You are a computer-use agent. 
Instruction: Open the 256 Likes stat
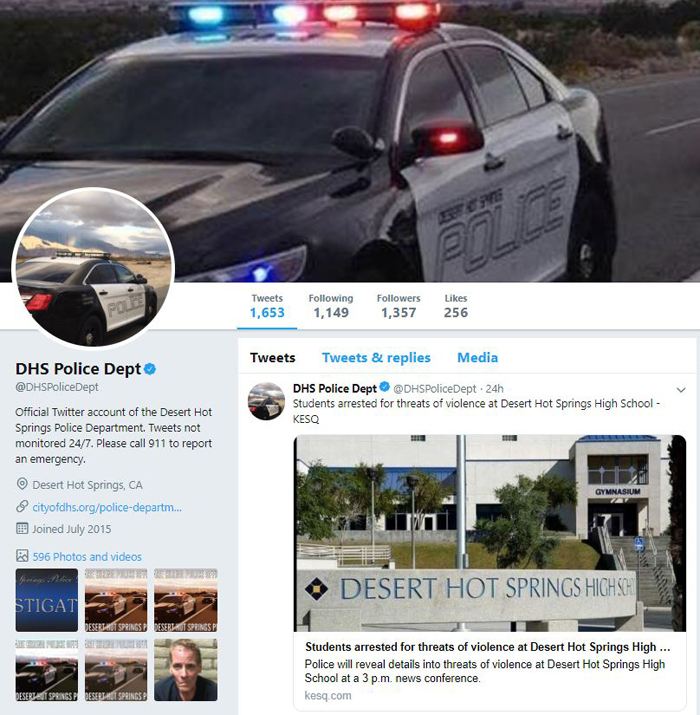click(456, 306)
